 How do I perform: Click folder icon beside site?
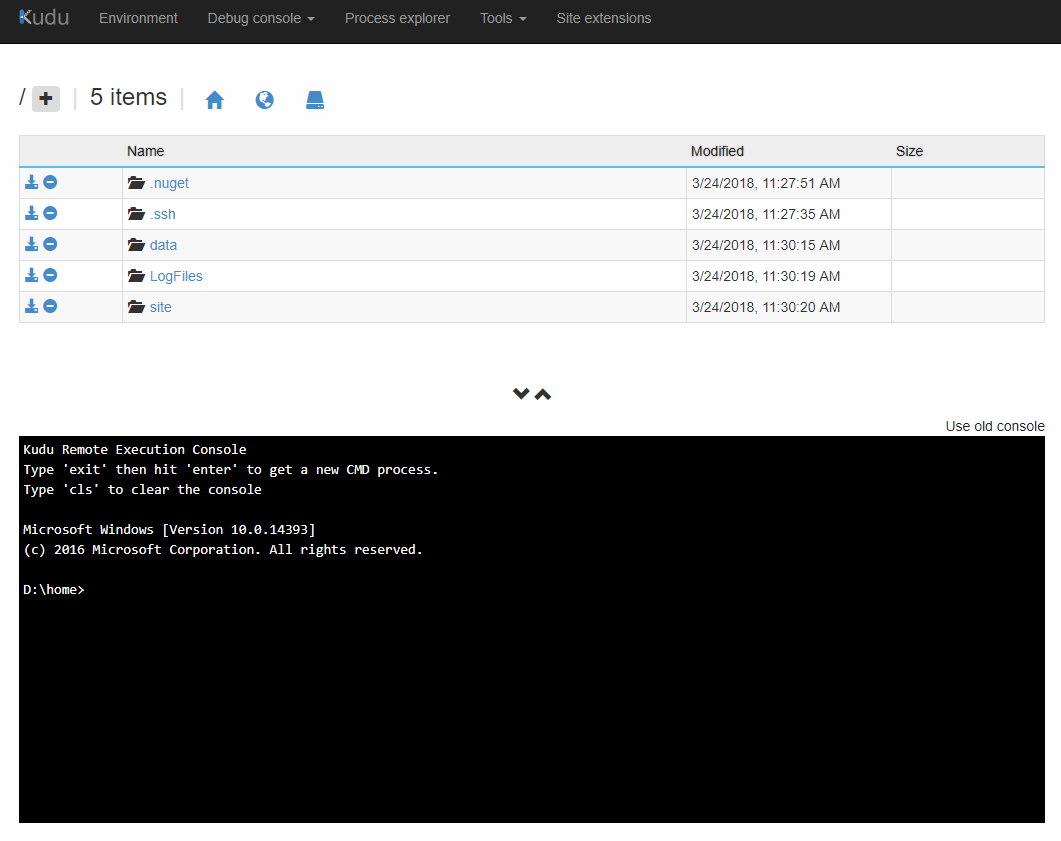(136, 306)
